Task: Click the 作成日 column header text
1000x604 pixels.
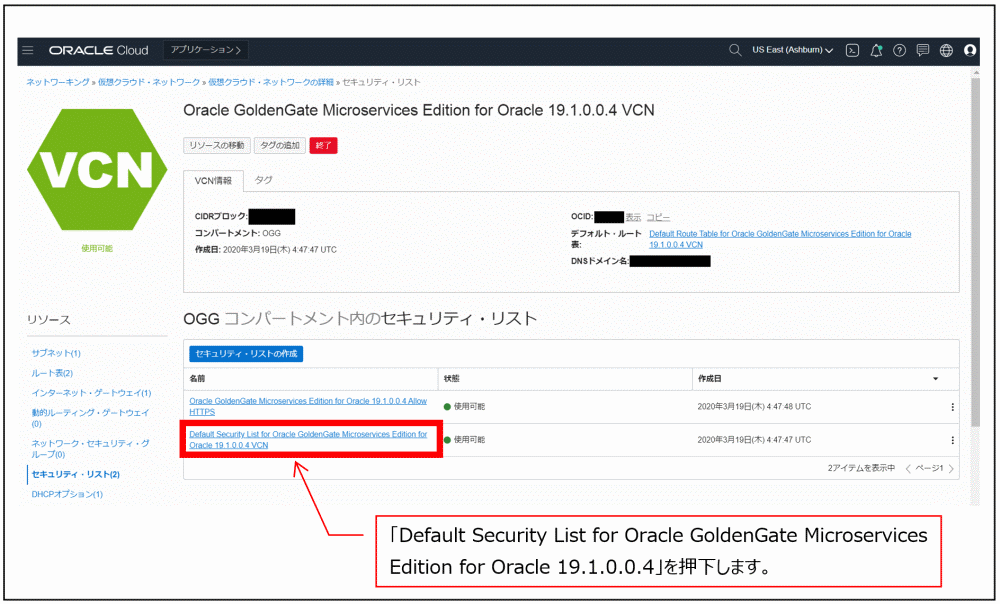Action: coord(709,379)
